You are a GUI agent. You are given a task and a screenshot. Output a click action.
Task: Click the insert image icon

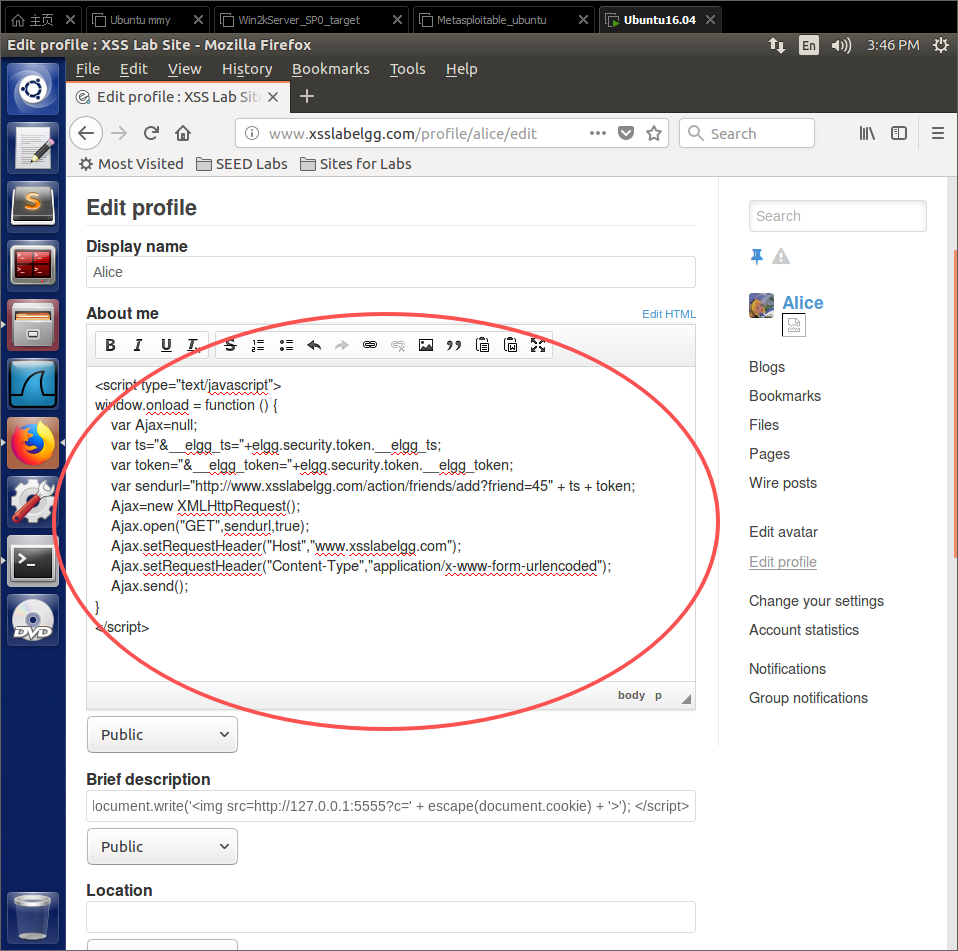426,345
